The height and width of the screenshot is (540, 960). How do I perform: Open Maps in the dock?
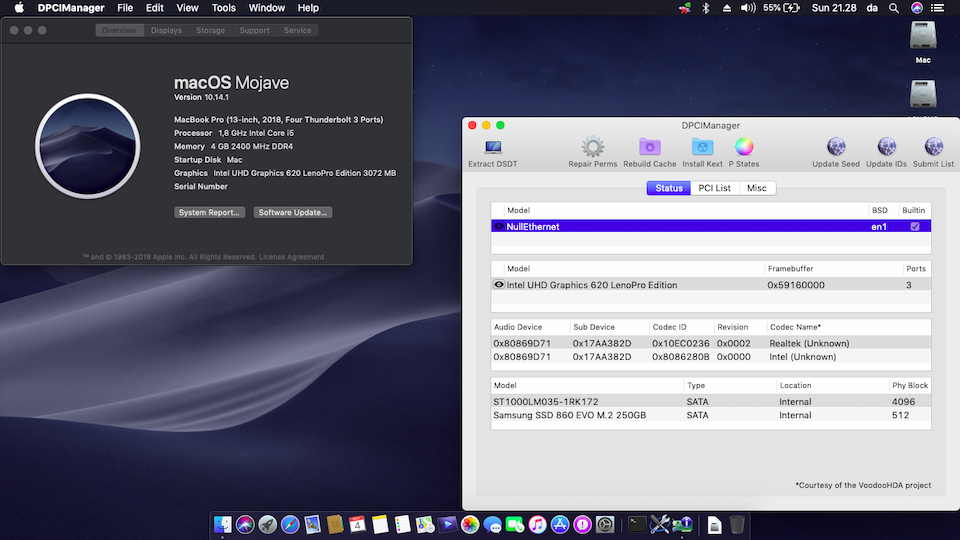[x=425, y=525]
